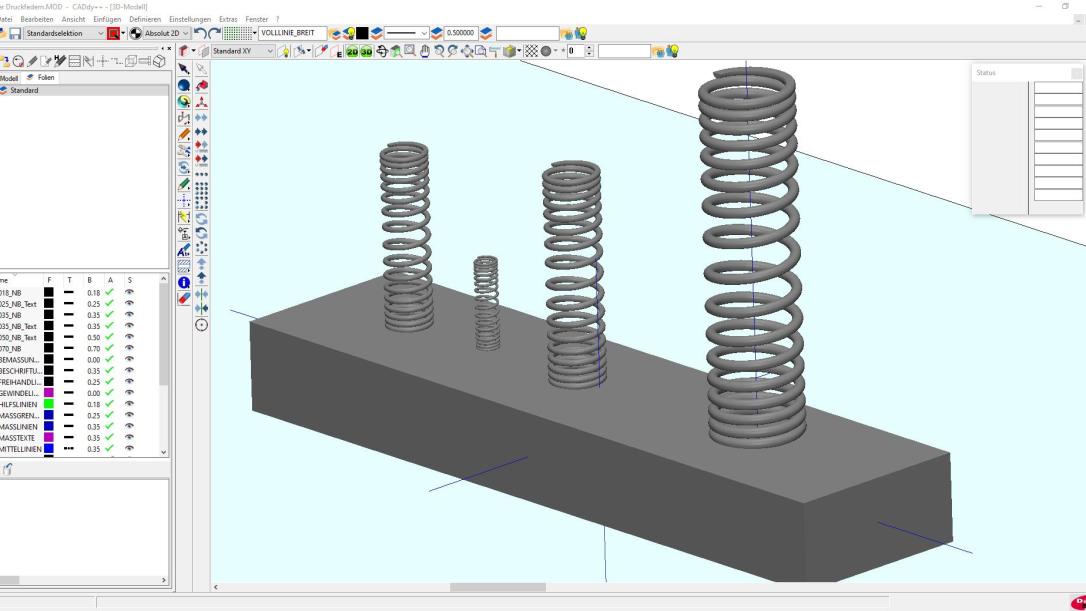Hide the BEMASSUNG layer via eye icon
The height and width of the screenshot is (611, 1086).
129,358
